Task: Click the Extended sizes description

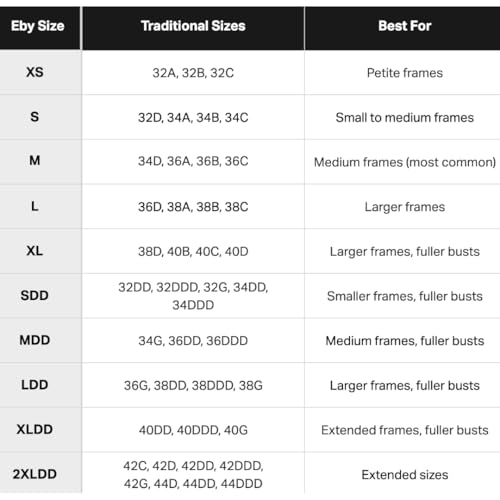Action: 405,475
